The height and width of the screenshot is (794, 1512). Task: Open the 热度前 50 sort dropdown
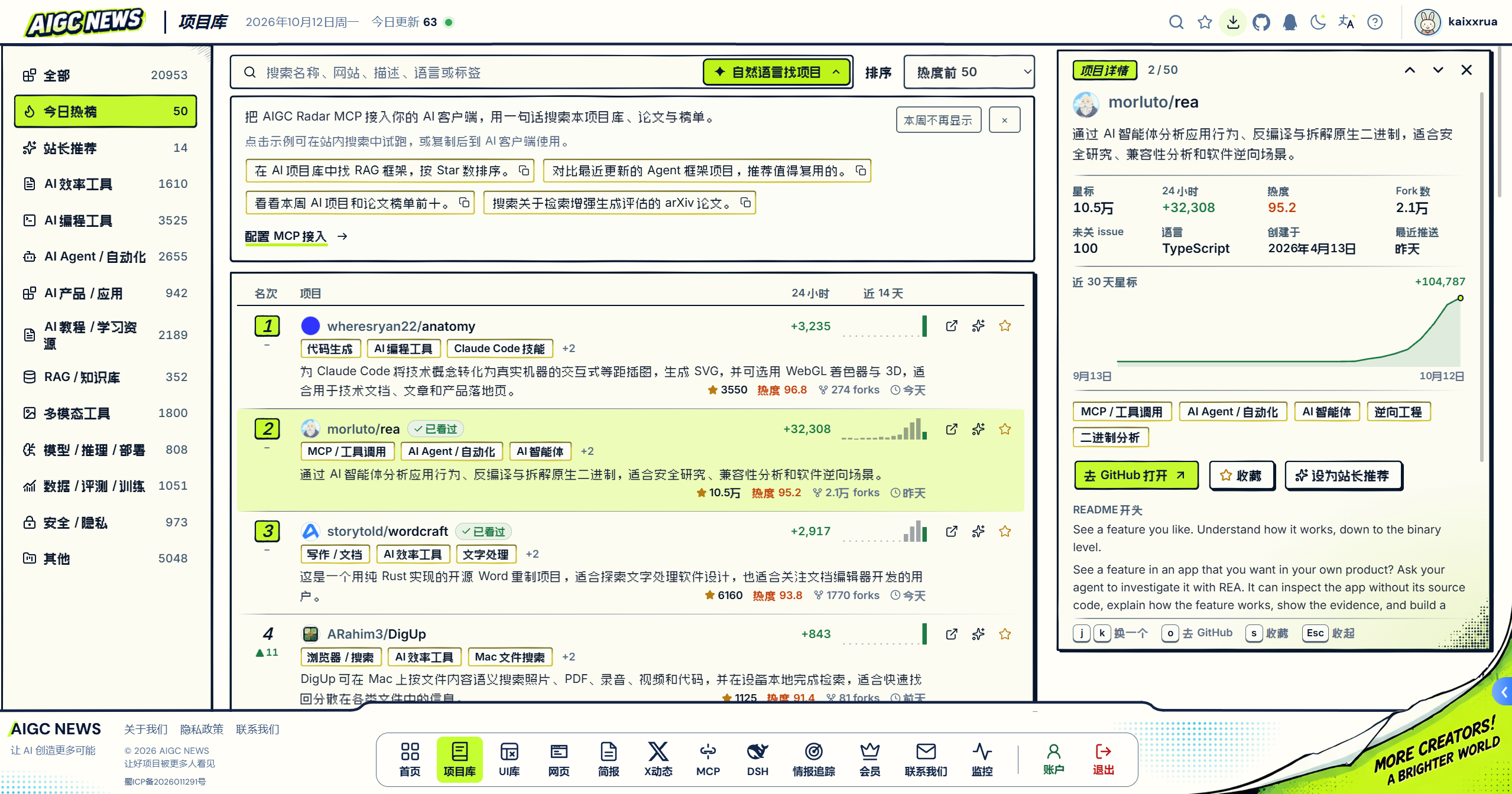coord(969,72)
